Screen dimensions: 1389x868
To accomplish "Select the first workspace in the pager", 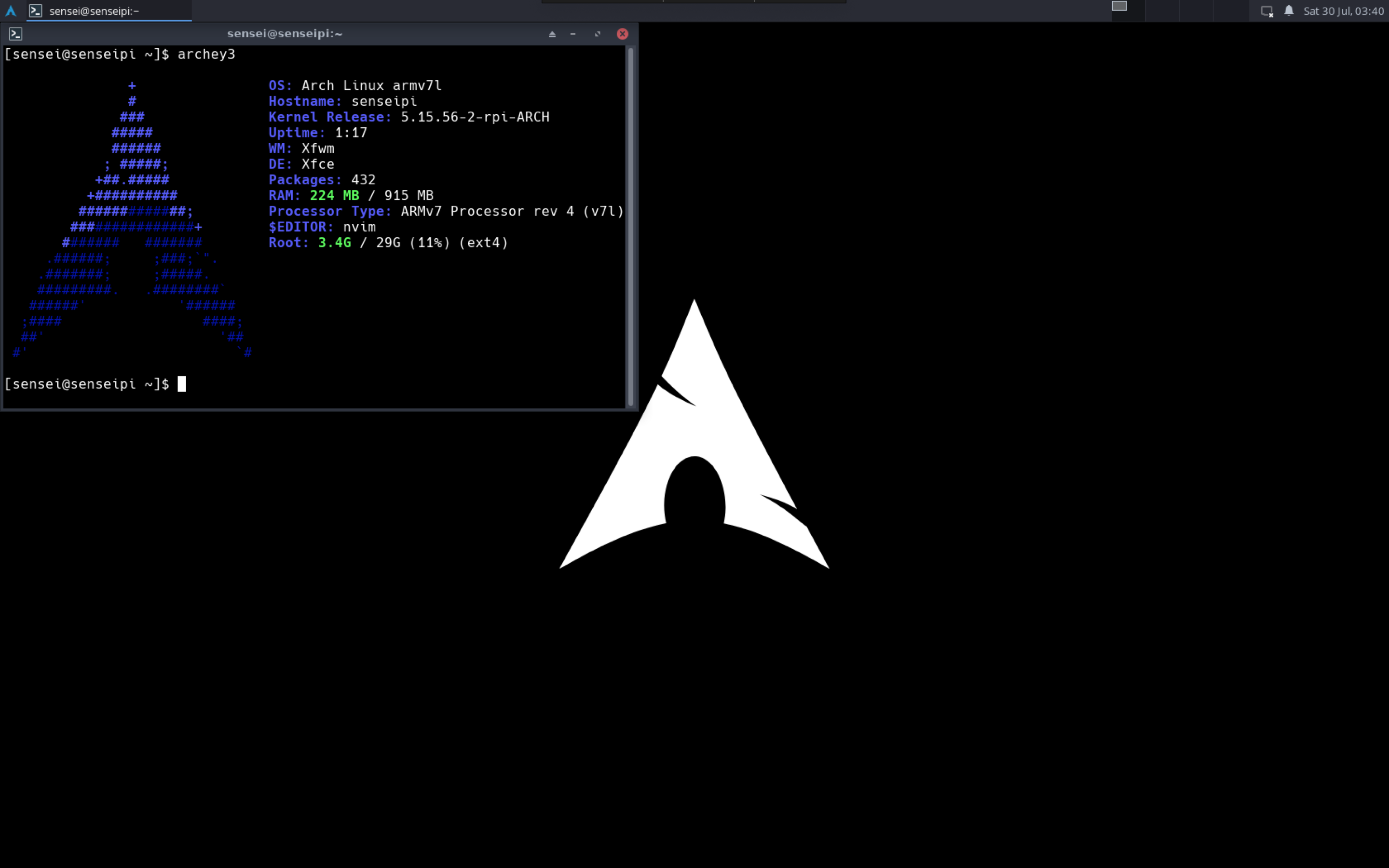I will [x=1120, y=7].
